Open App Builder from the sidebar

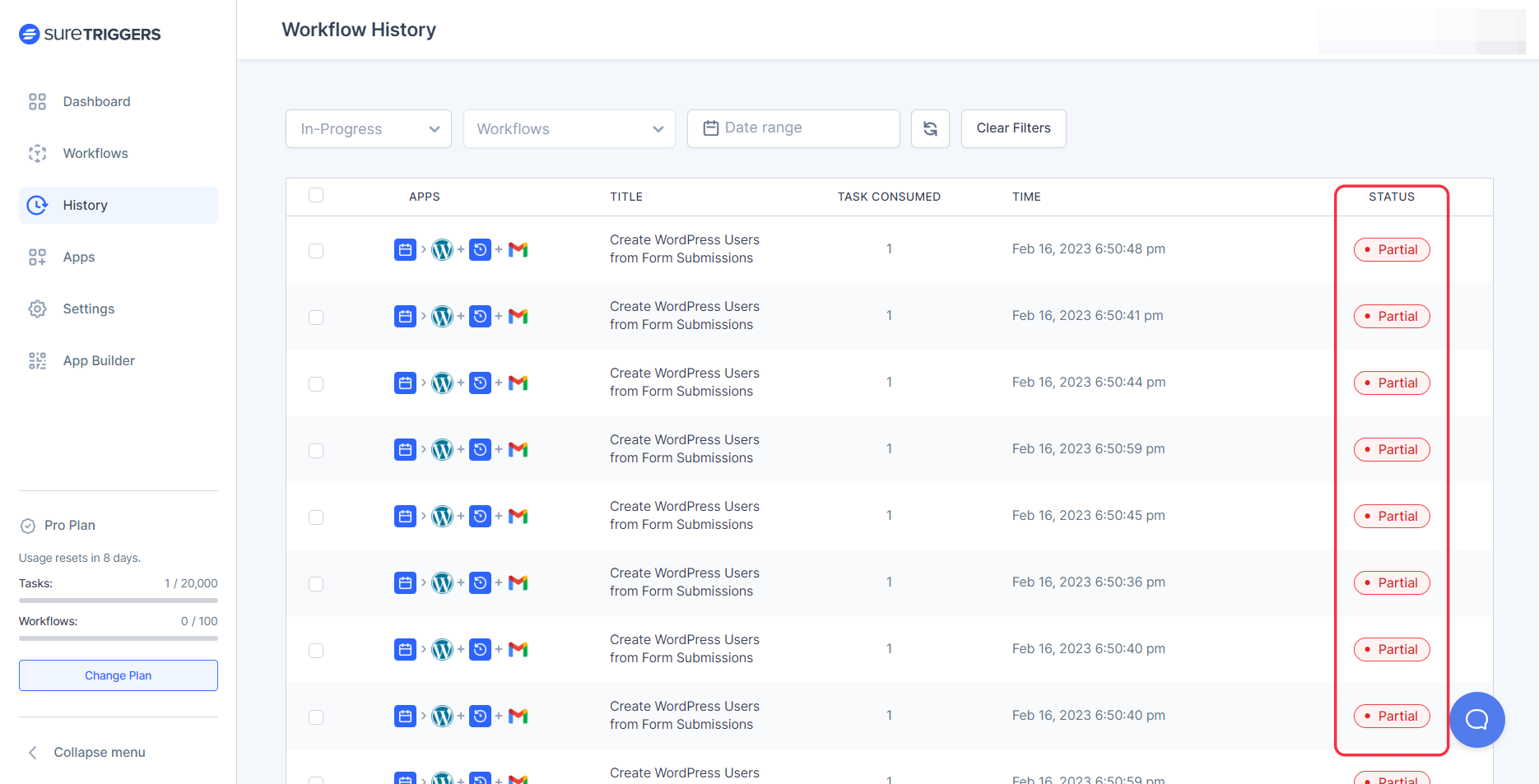point(99,361)
